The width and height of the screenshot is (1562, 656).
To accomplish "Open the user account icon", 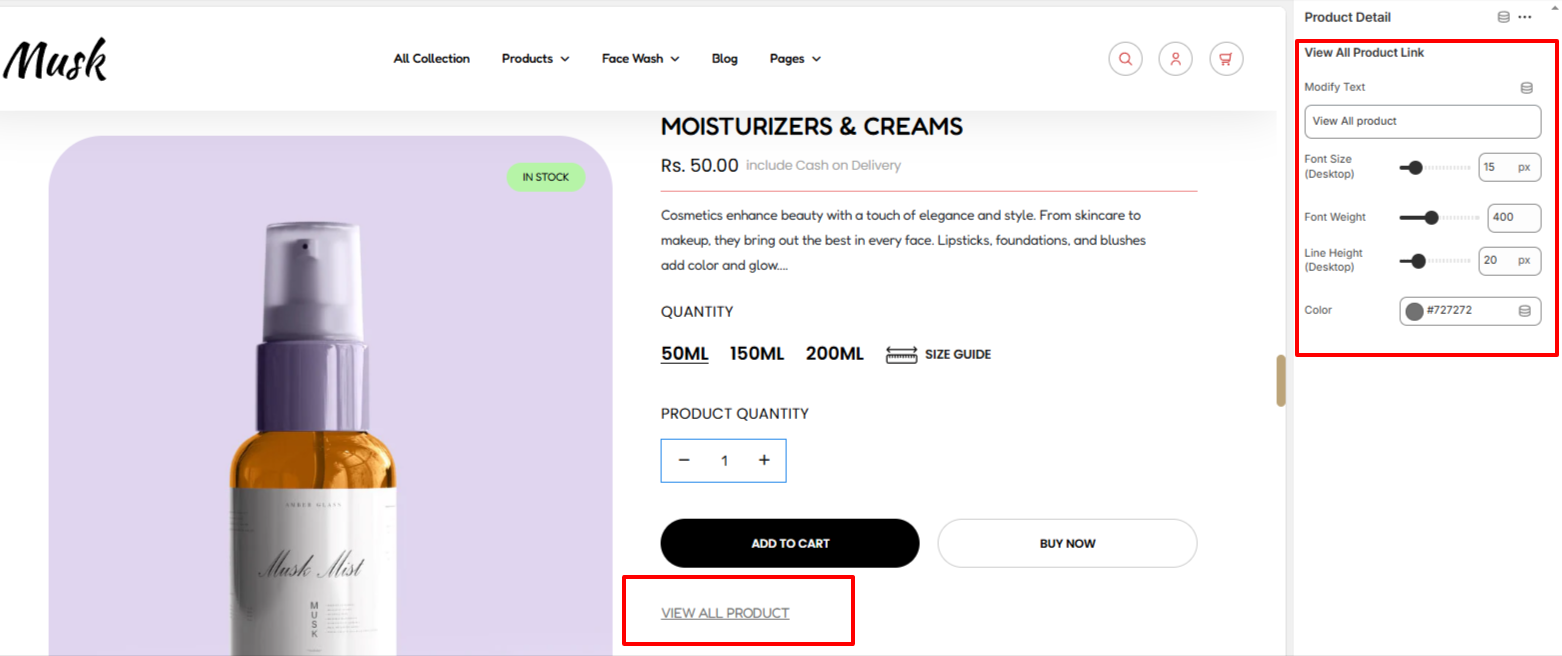I will pyautogui.click(x=1175, y=59).
